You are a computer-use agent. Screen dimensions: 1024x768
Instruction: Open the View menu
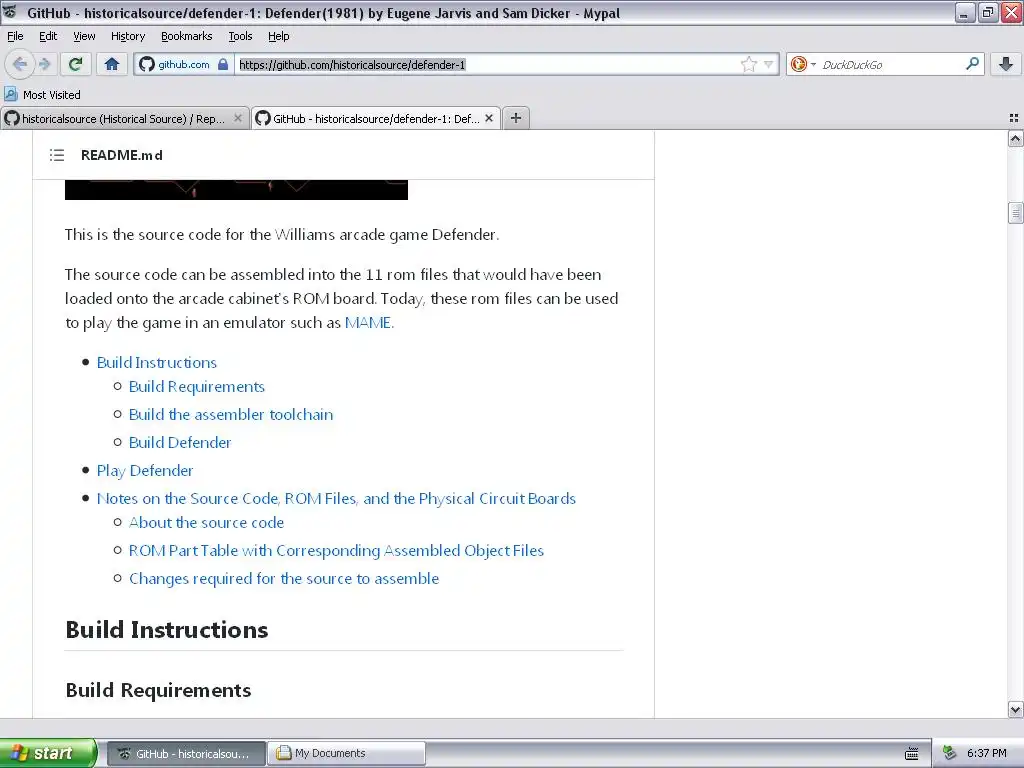point(84,36)
